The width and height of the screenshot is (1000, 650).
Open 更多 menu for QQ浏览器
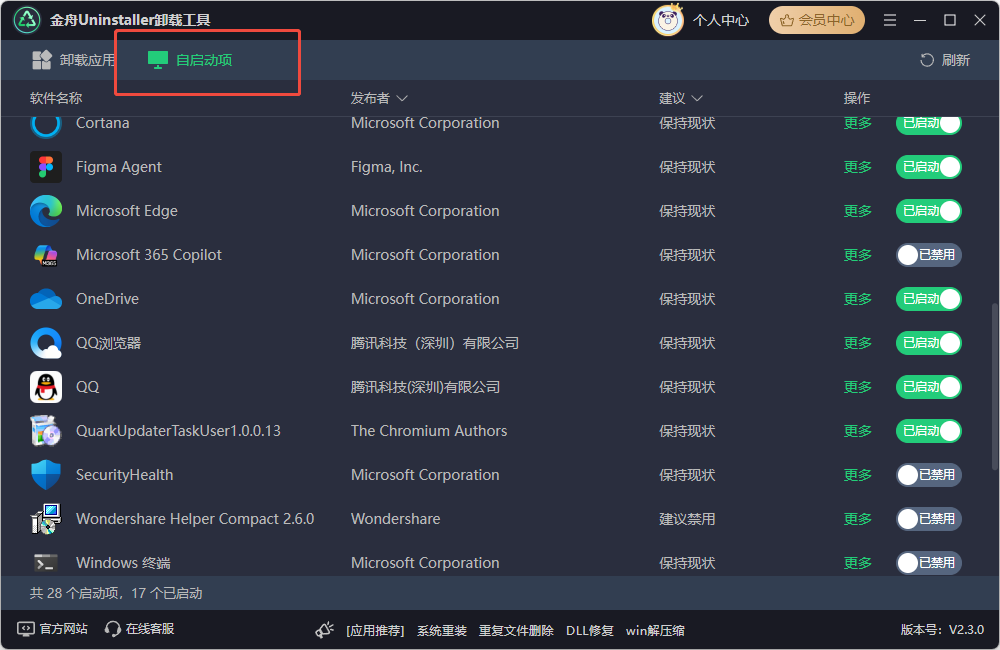tap(857, 343)
